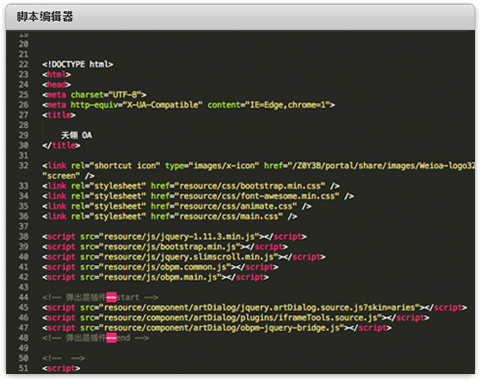Click the "screen" /> continuation line
The width and height of the screenshot is (481, 381).
[68, 176]
